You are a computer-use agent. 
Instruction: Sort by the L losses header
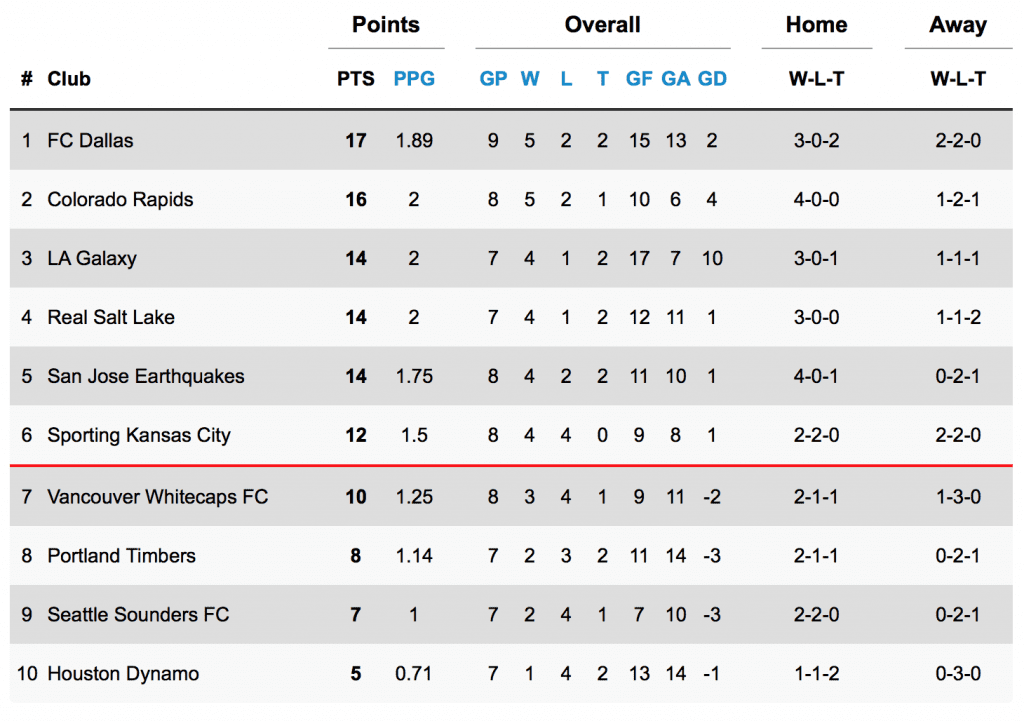(x=566, y=79)
